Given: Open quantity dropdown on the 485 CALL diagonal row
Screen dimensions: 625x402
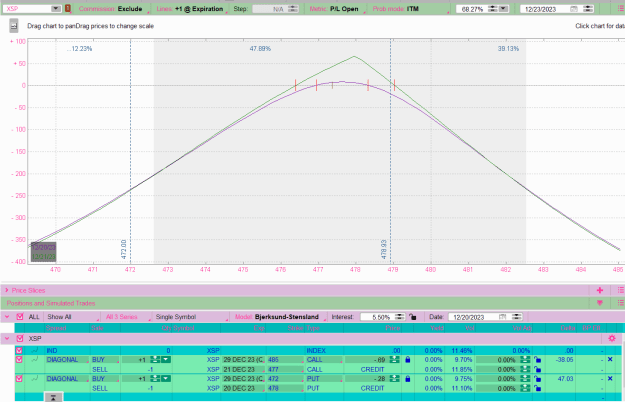Looking at the screenshot, I should [x=166, y=359].
